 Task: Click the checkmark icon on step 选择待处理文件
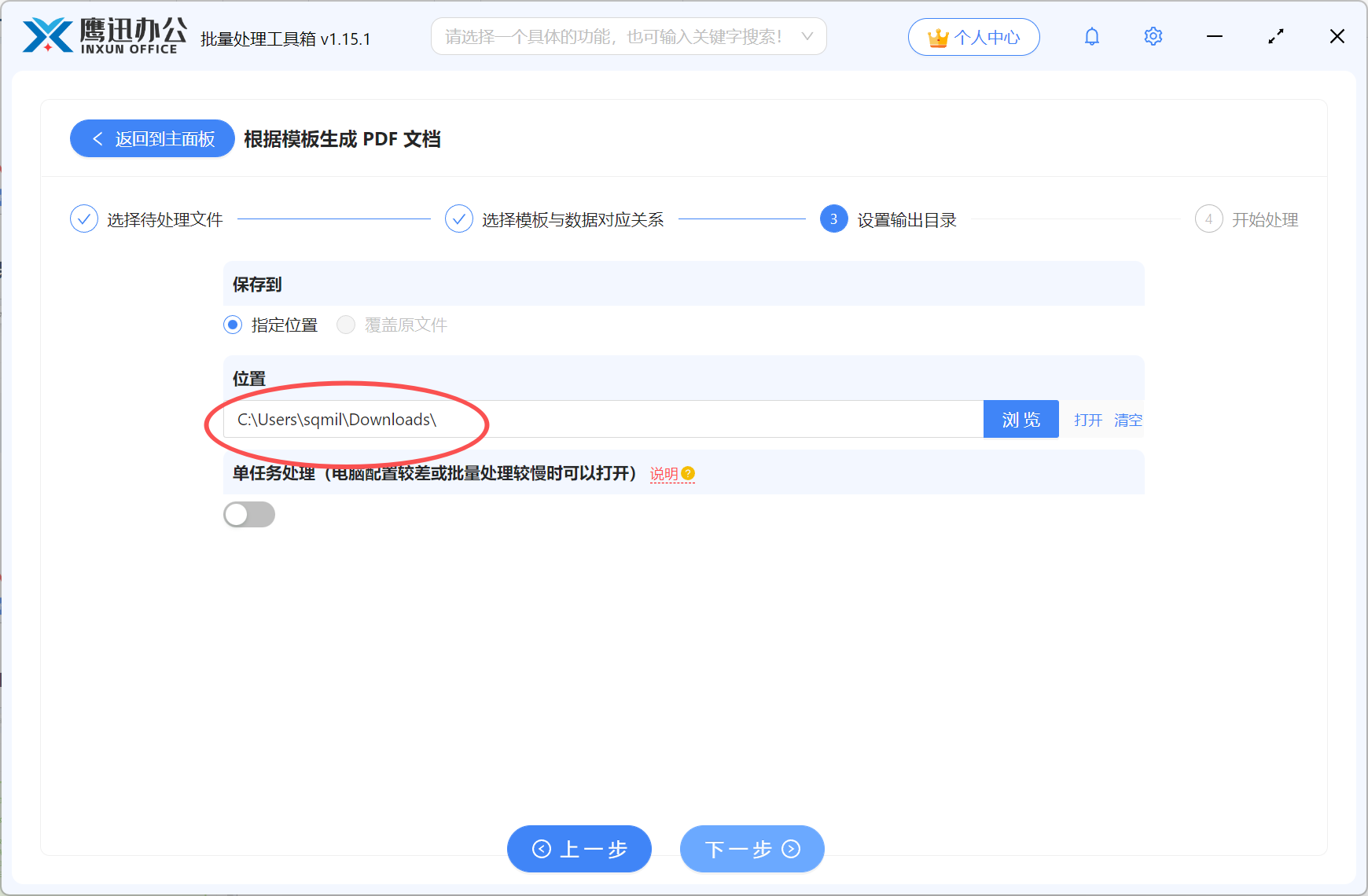(84, 218)
